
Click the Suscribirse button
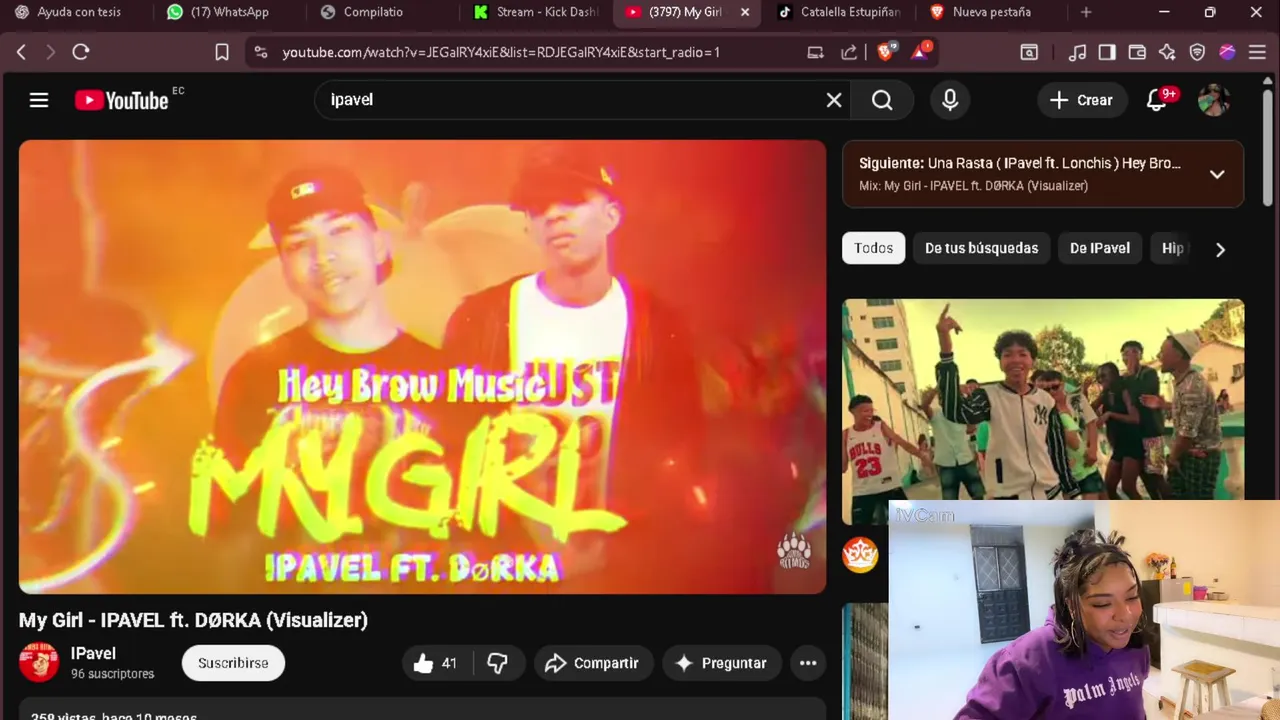(233, 663)
